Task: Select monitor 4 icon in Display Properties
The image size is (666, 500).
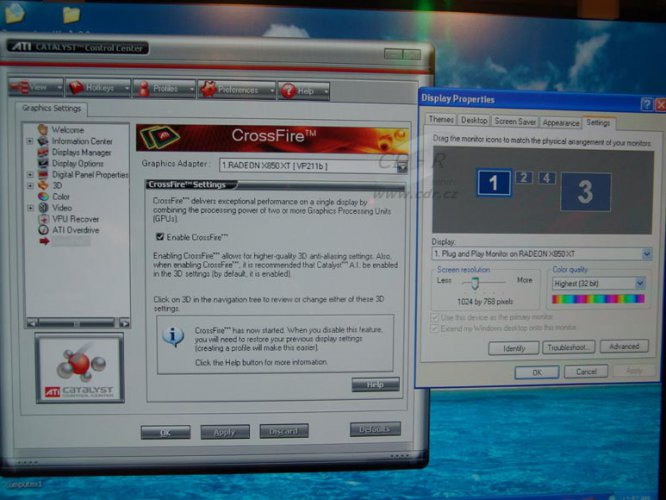Action: (x=547, y=178)
